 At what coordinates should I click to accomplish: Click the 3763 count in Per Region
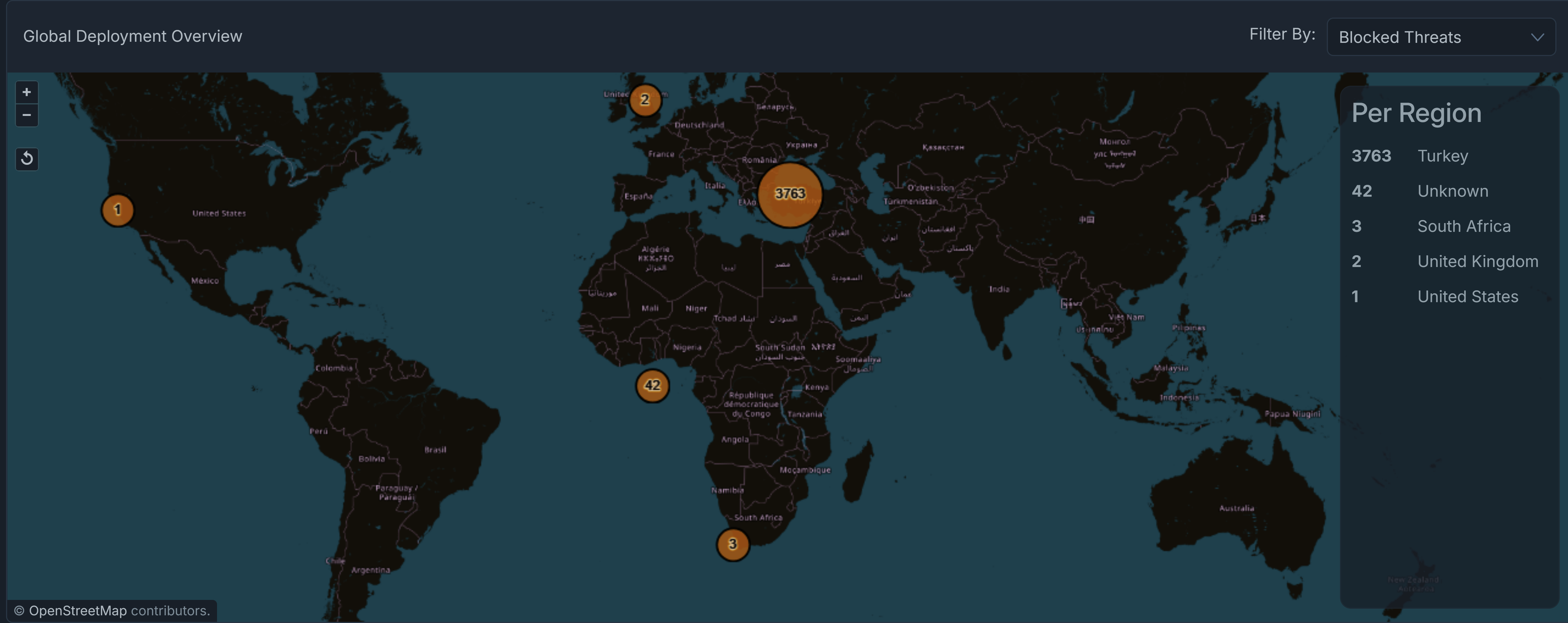pos(1371,156)
